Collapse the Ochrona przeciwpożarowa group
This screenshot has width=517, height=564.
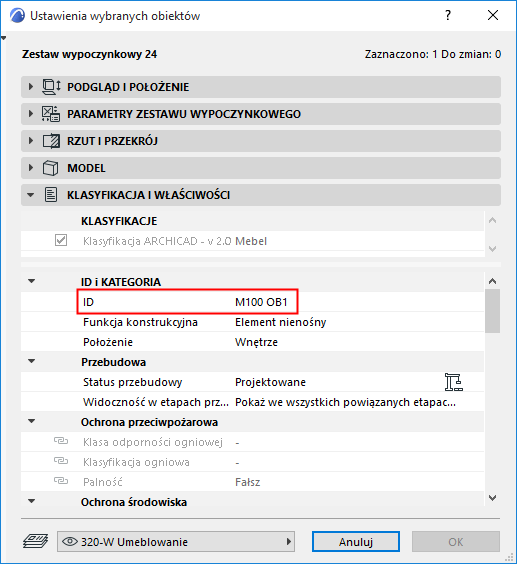pyautogui.click(x=32, y=421)
